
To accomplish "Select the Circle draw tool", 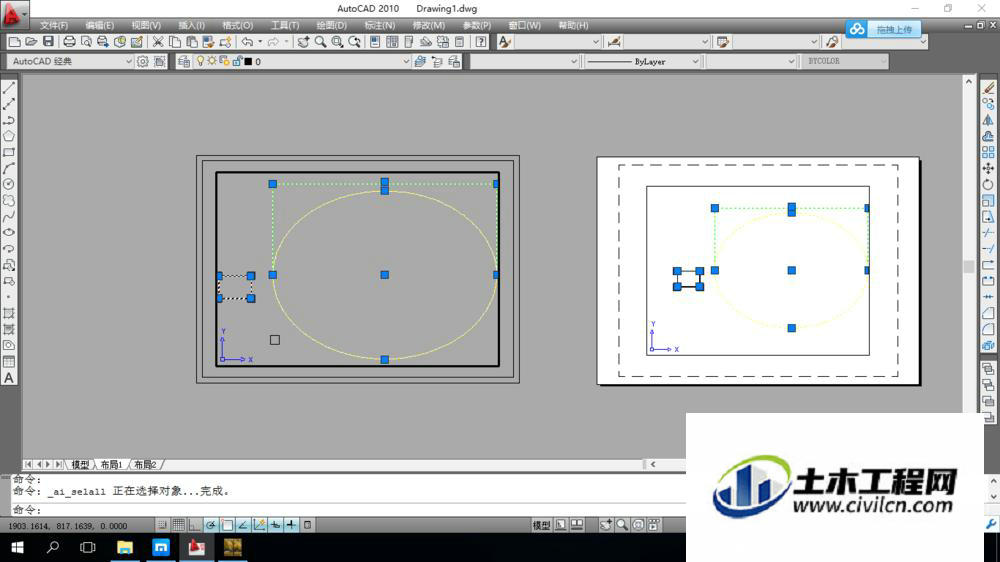I will [x=9, y=184].
